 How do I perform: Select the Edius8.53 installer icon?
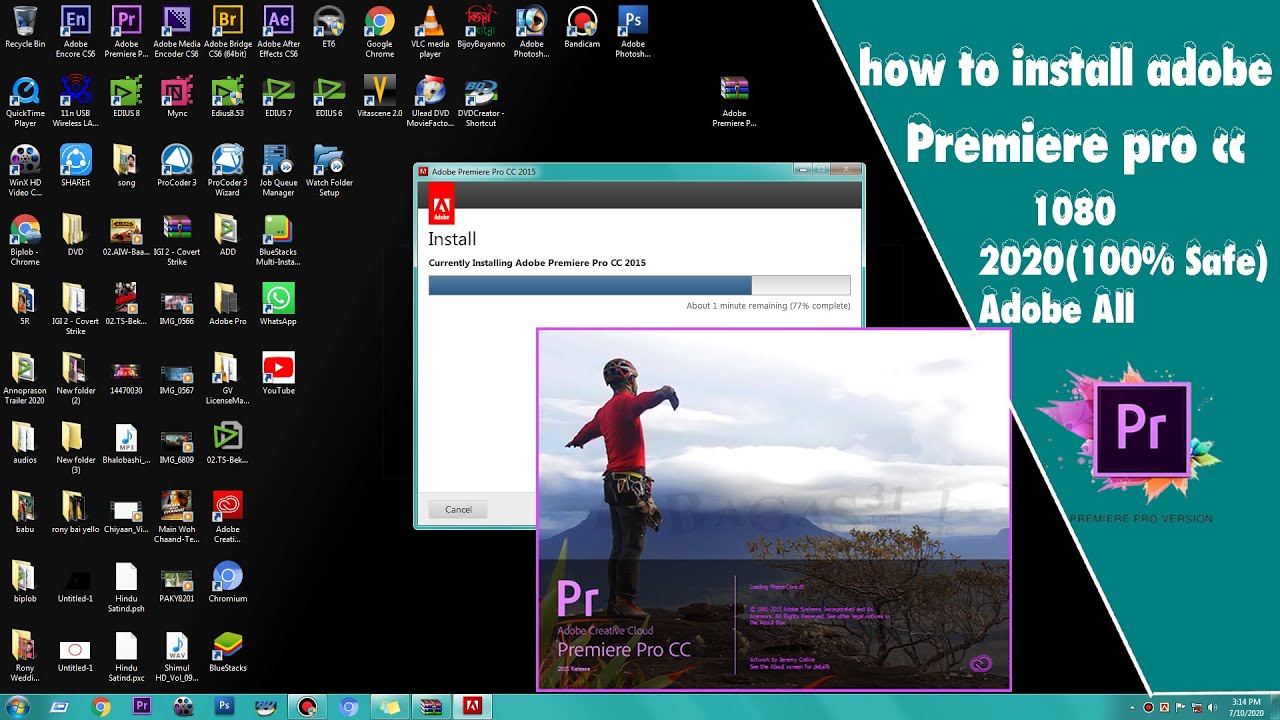228,97
